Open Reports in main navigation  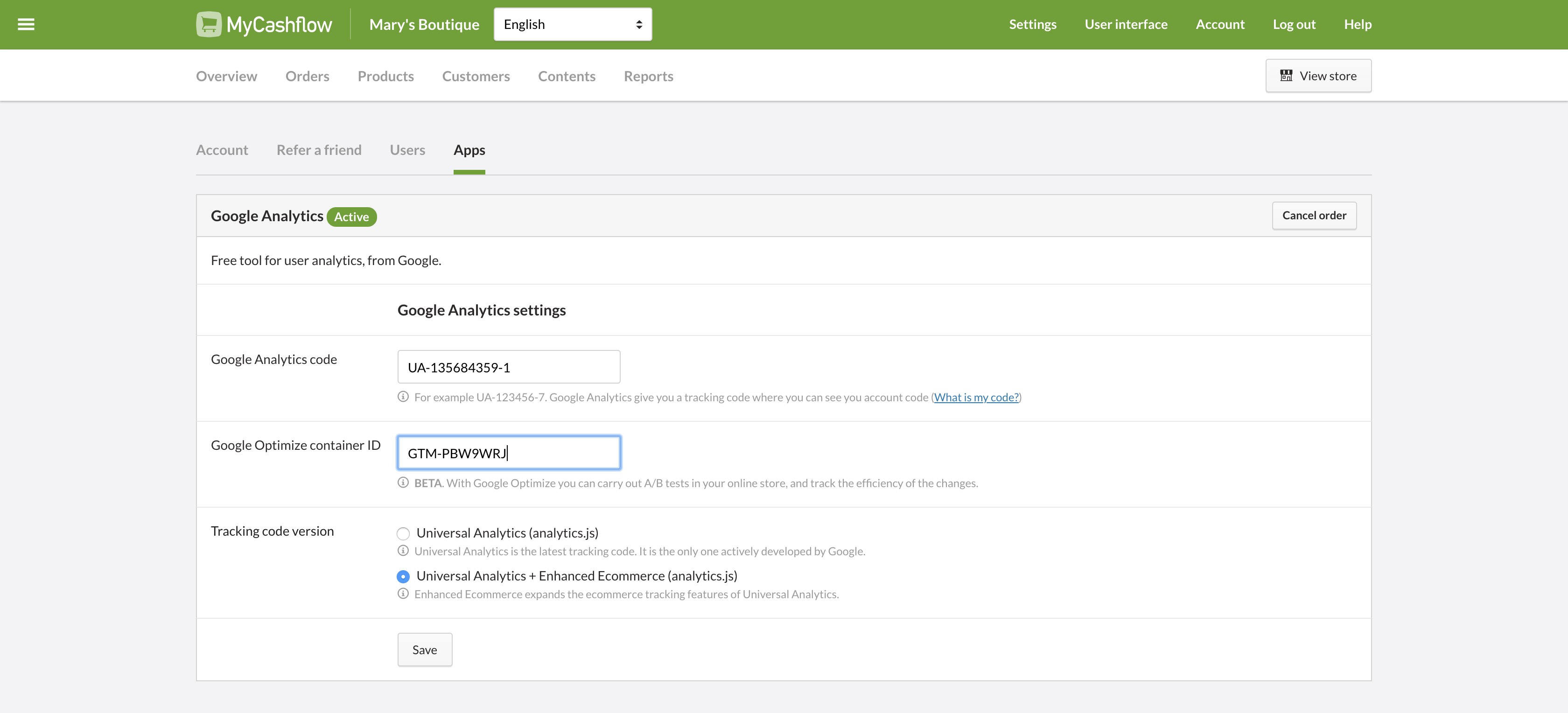click(648, 76)
